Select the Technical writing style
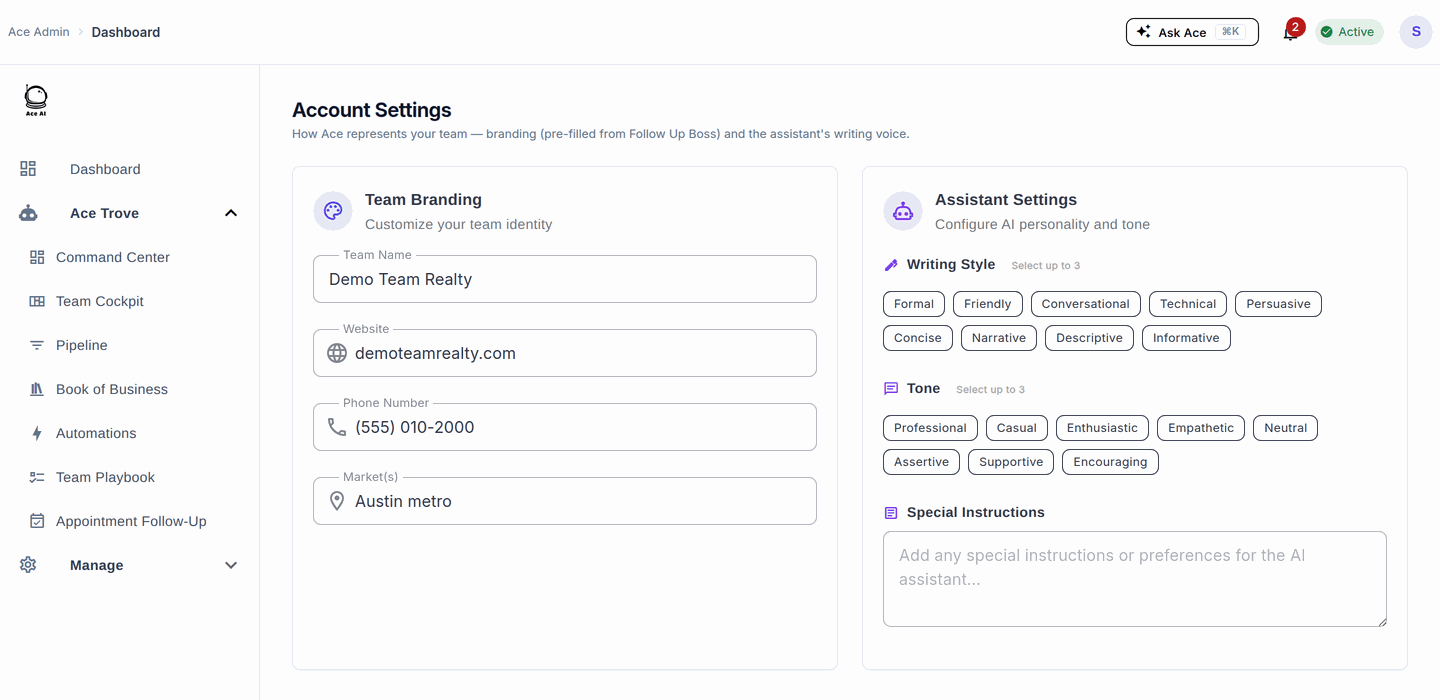The width and height of the screenshot is (1440, 700). (x=1188, y=304)
